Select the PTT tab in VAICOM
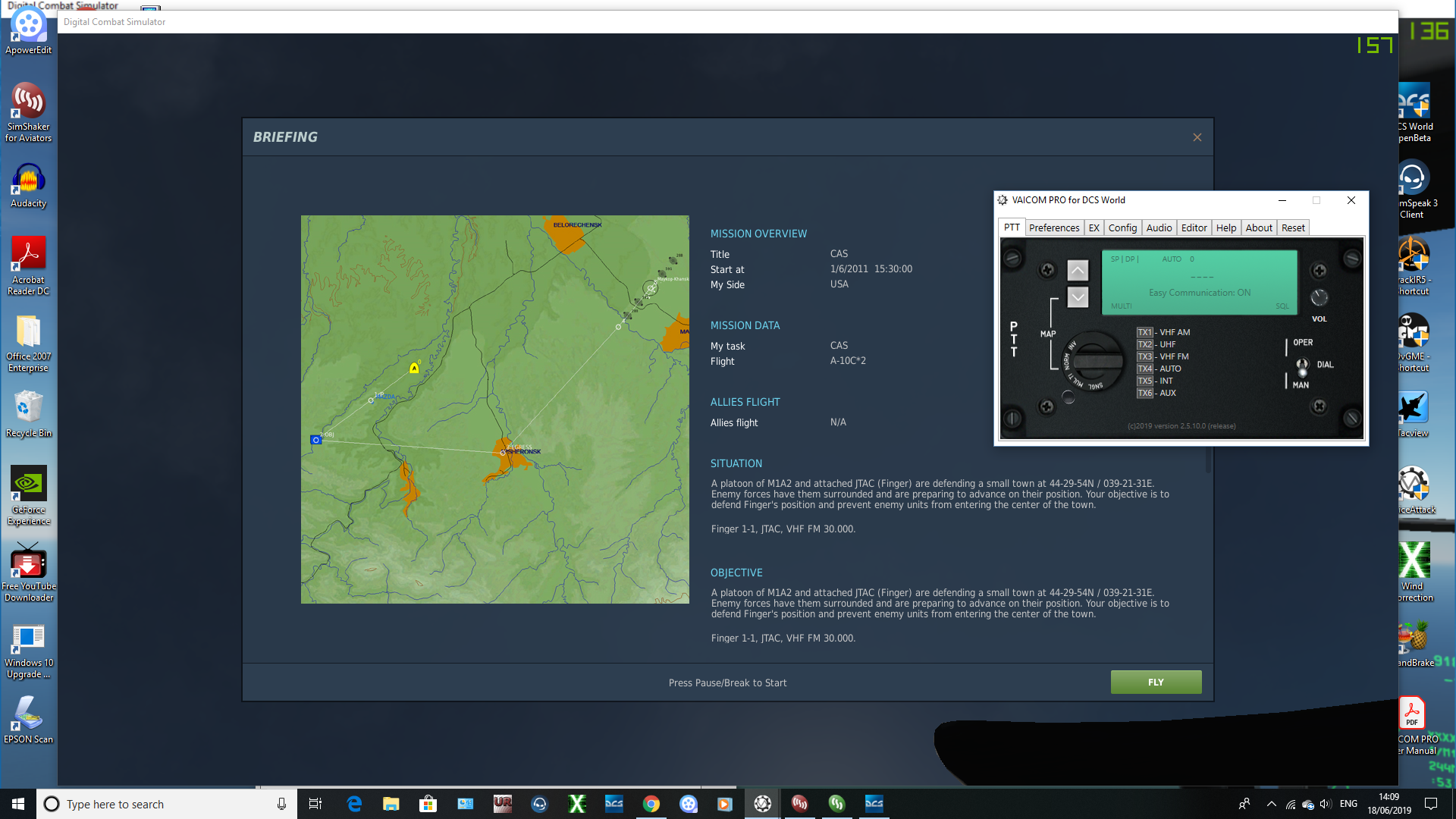1456x819 pixels. [1012, 227]
